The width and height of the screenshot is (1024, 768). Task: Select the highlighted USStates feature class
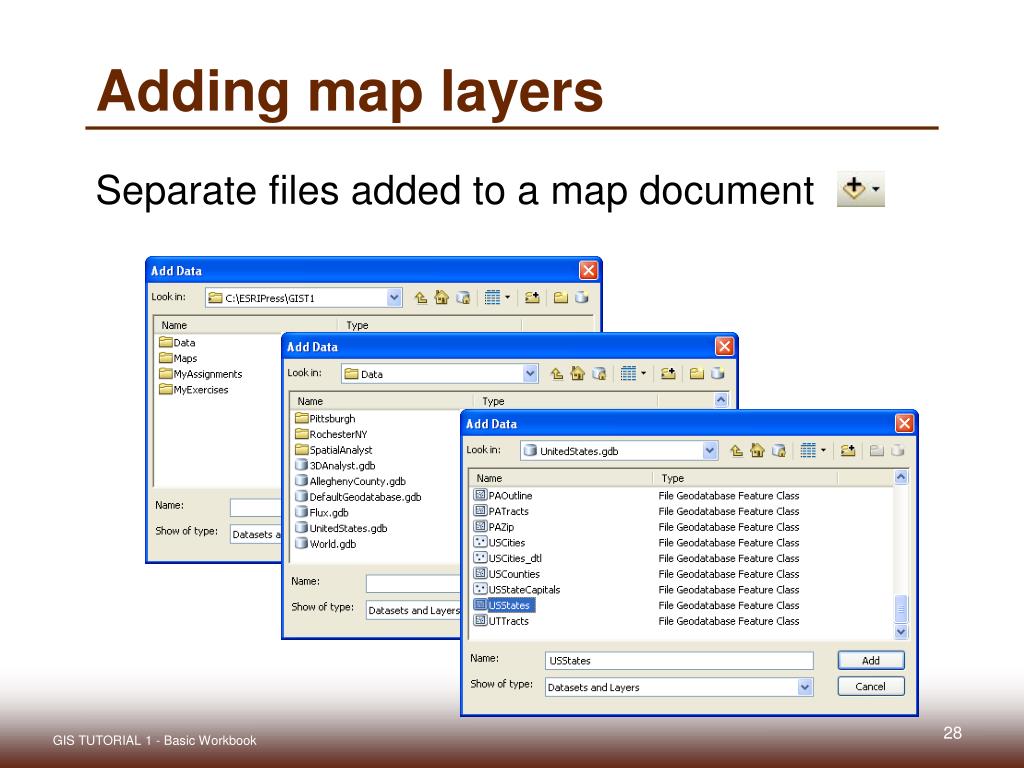[504, 605]
